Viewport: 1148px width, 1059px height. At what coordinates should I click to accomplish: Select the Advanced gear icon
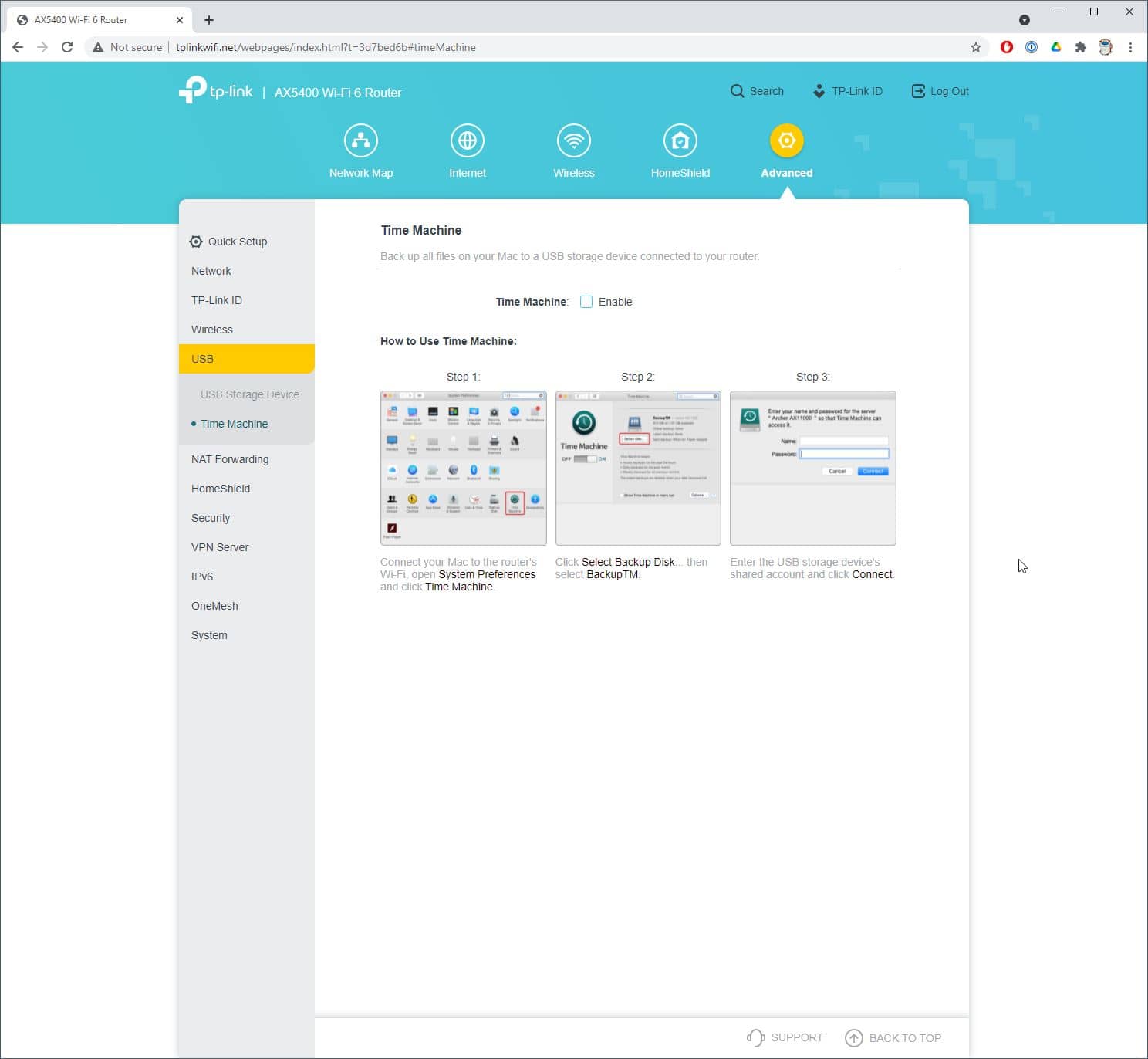(786, 140)
